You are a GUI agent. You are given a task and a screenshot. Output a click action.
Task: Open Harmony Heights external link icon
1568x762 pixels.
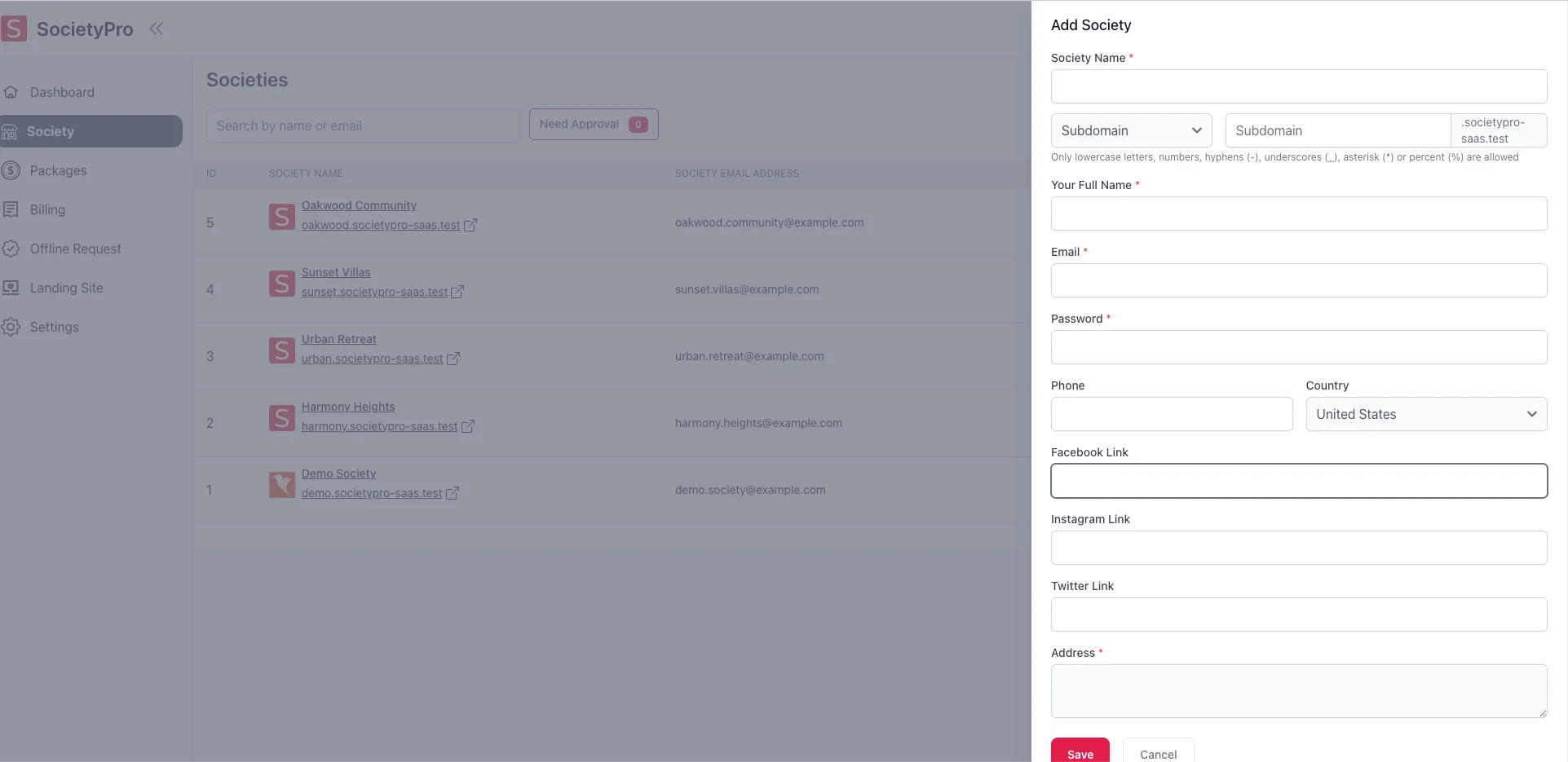point(468,426)
